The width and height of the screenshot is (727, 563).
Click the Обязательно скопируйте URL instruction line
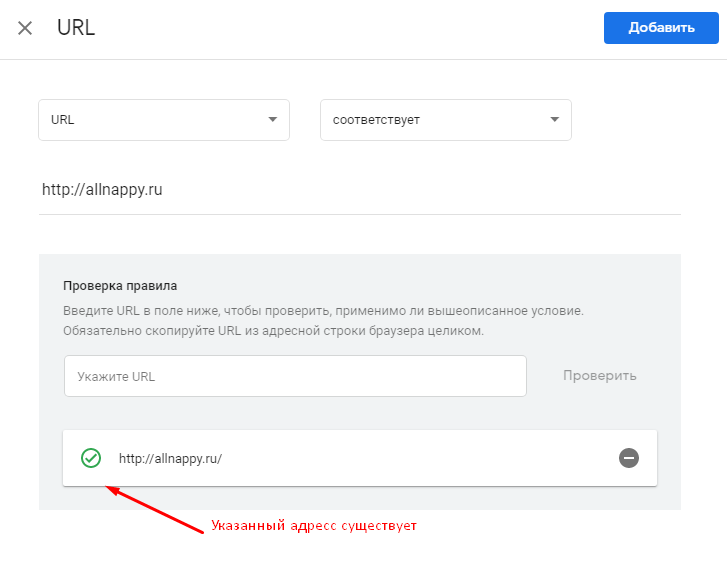point(273,330)
